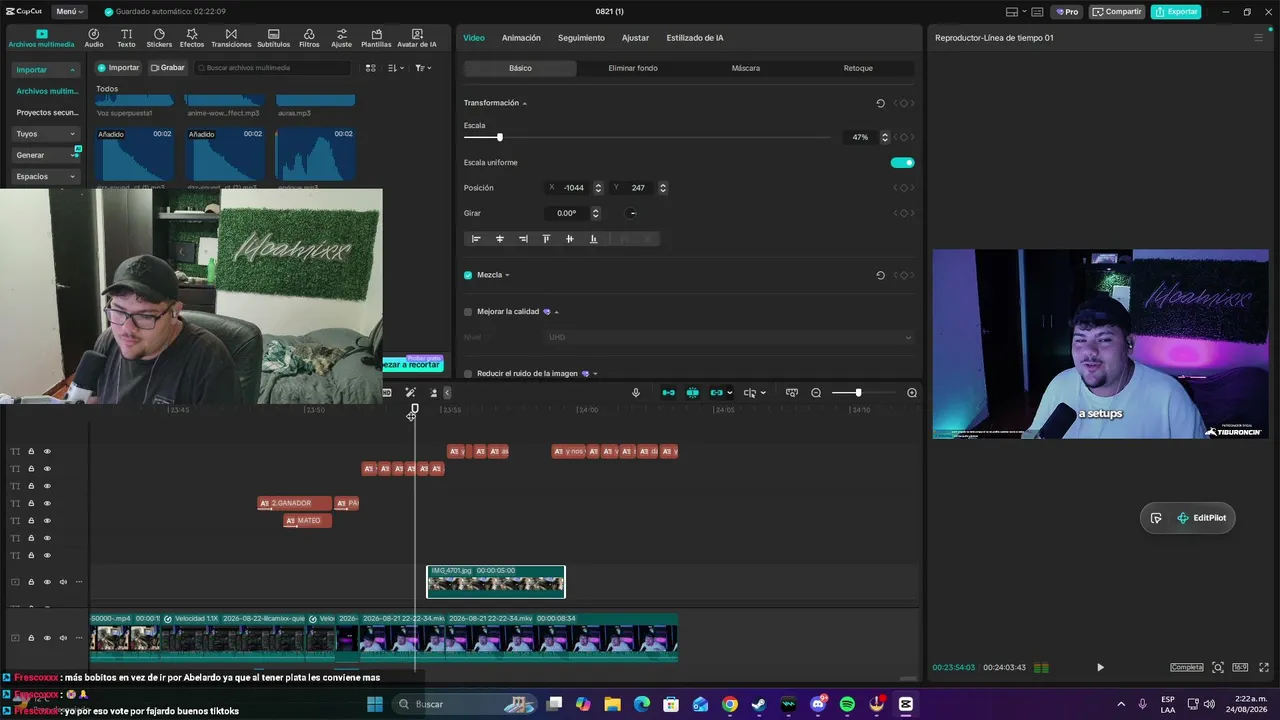Open the Menú dropdown

pyautogui.click(x=70, y=12)
